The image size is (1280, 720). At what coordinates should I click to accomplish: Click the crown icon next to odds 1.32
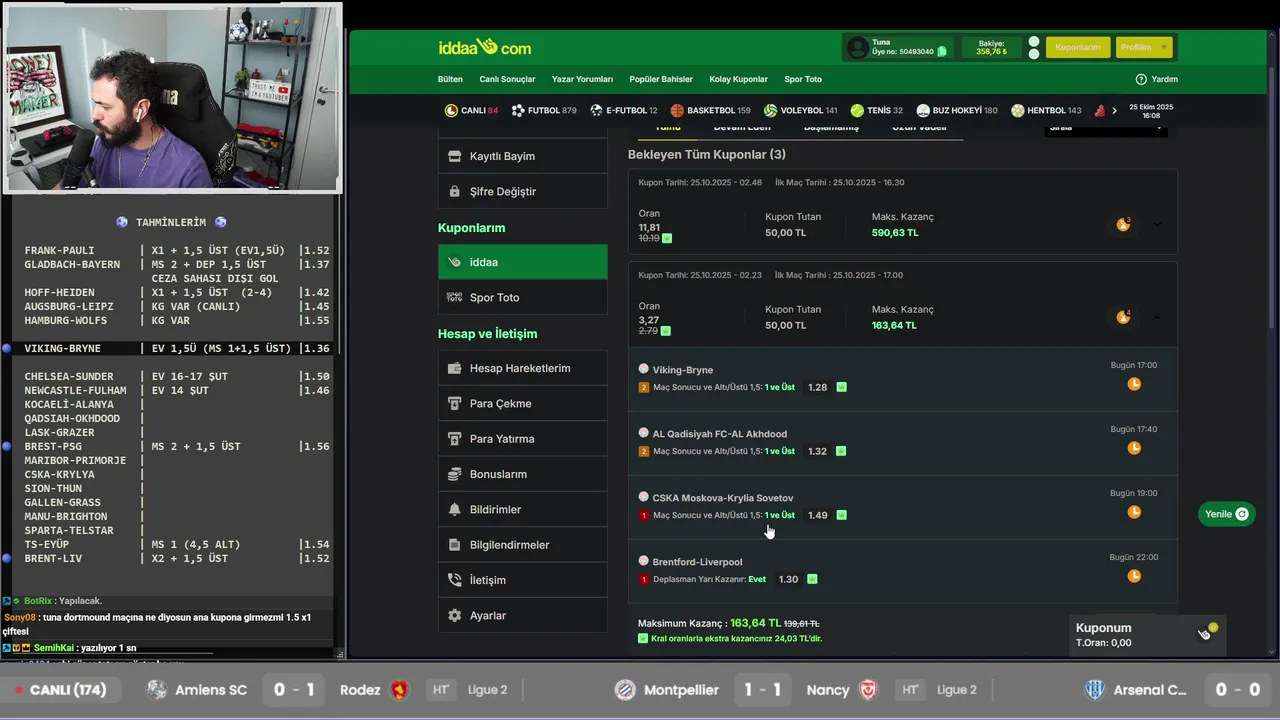pos(841,451)
